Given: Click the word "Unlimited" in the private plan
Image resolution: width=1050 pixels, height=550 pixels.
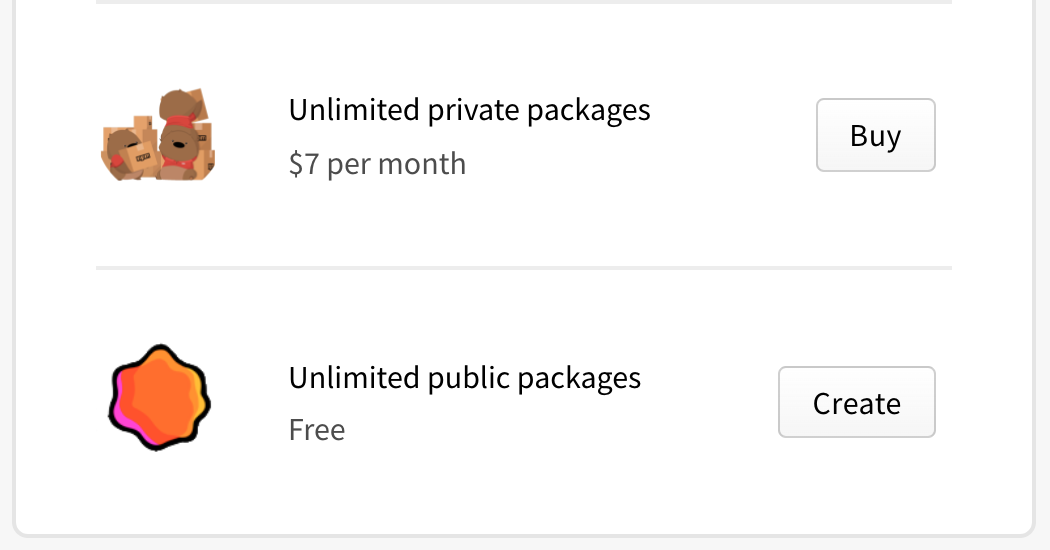Looking at the screenshot, I should point(354,110).
